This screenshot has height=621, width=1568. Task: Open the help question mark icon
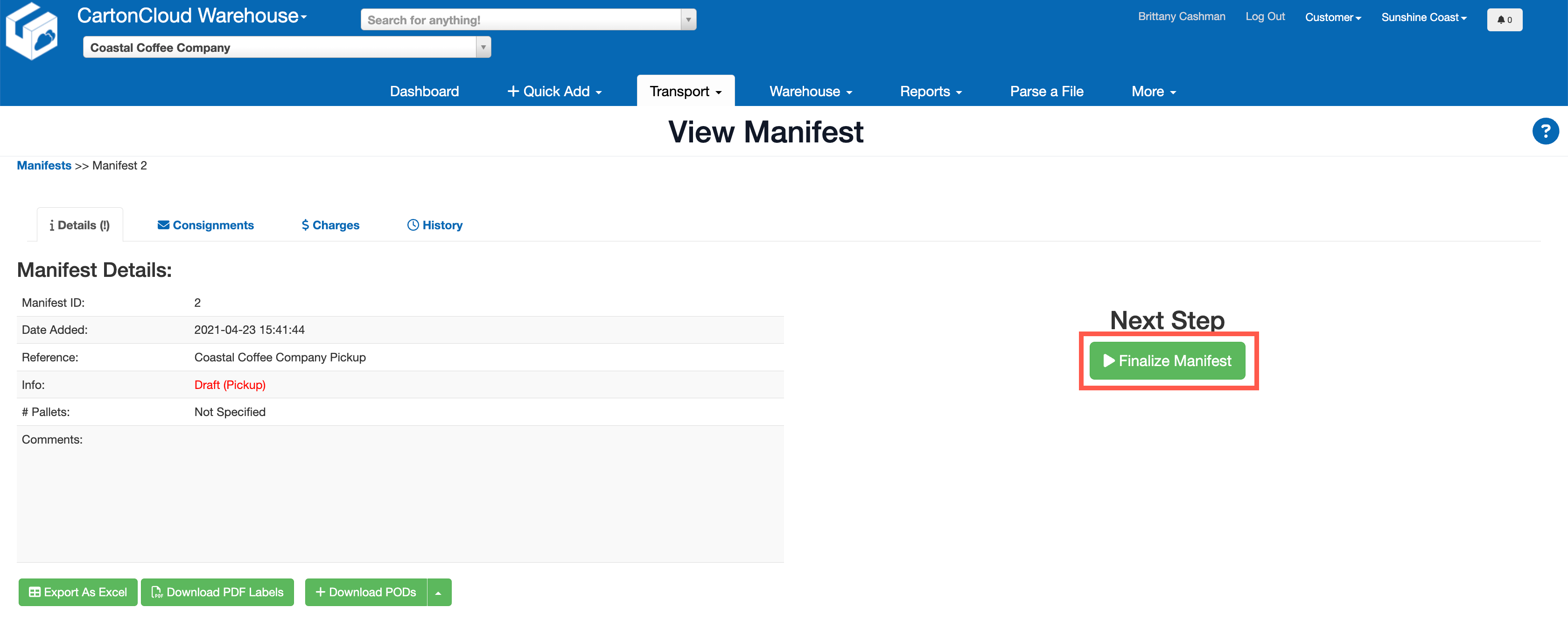(x=1546, y=131)
